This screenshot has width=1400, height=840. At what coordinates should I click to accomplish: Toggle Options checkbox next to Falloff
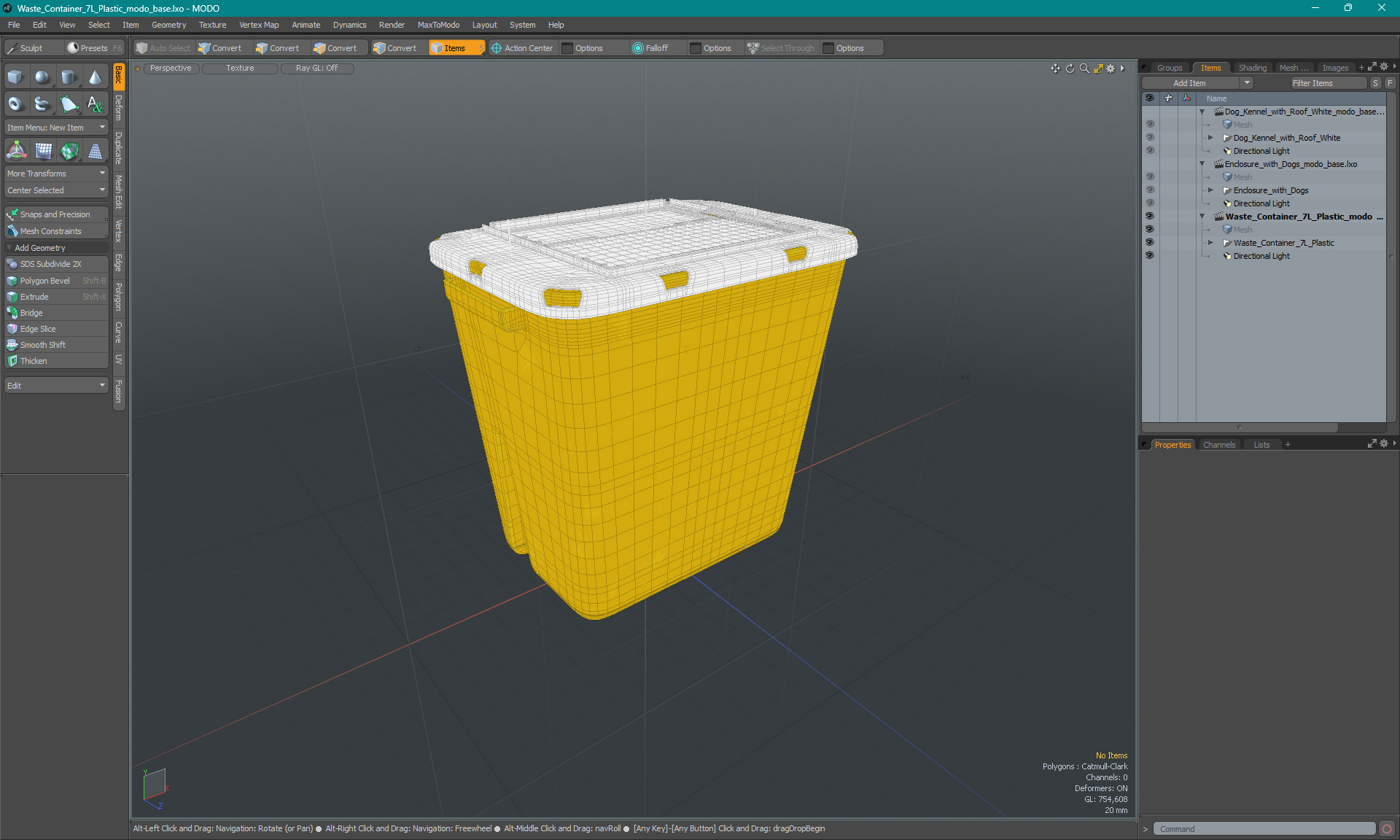696,48
